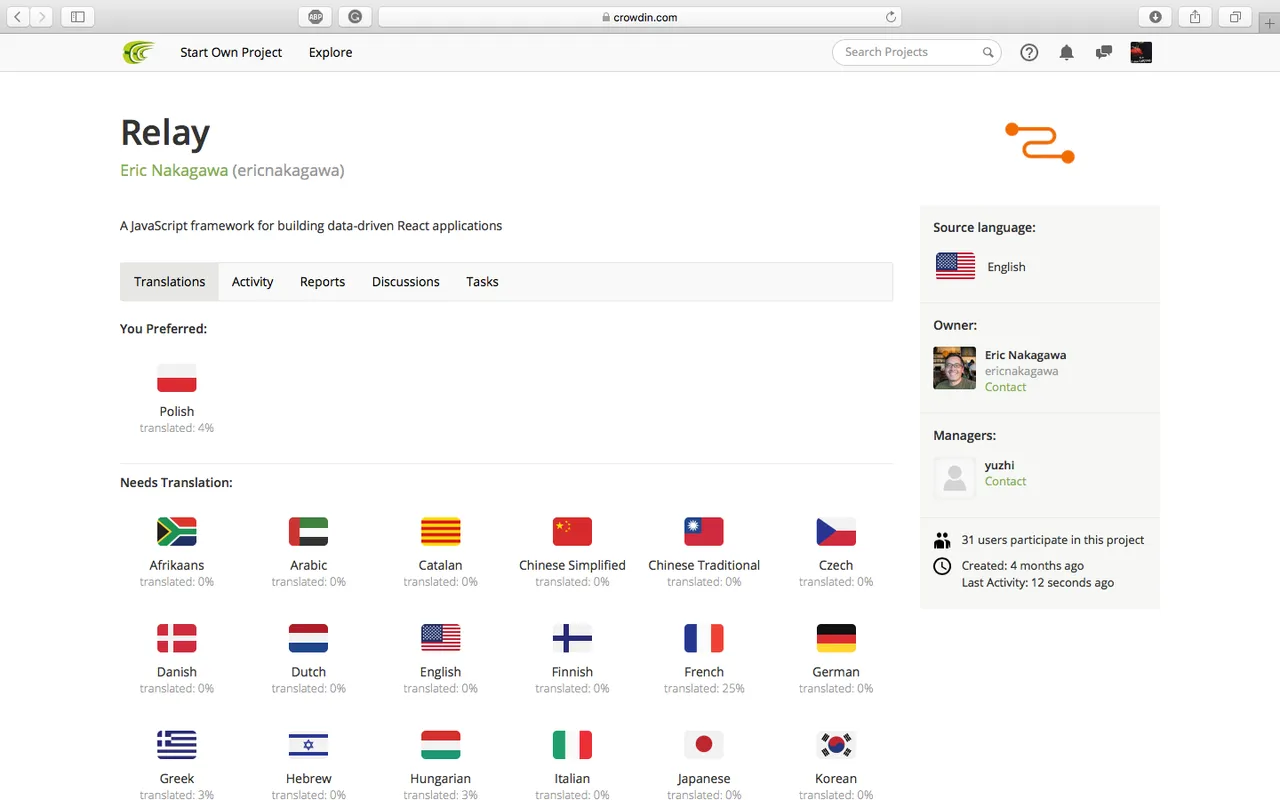Select the French flag icon
Viewport: 1280px width, 800px height.
pyautogui.click(x=704, y=638)
